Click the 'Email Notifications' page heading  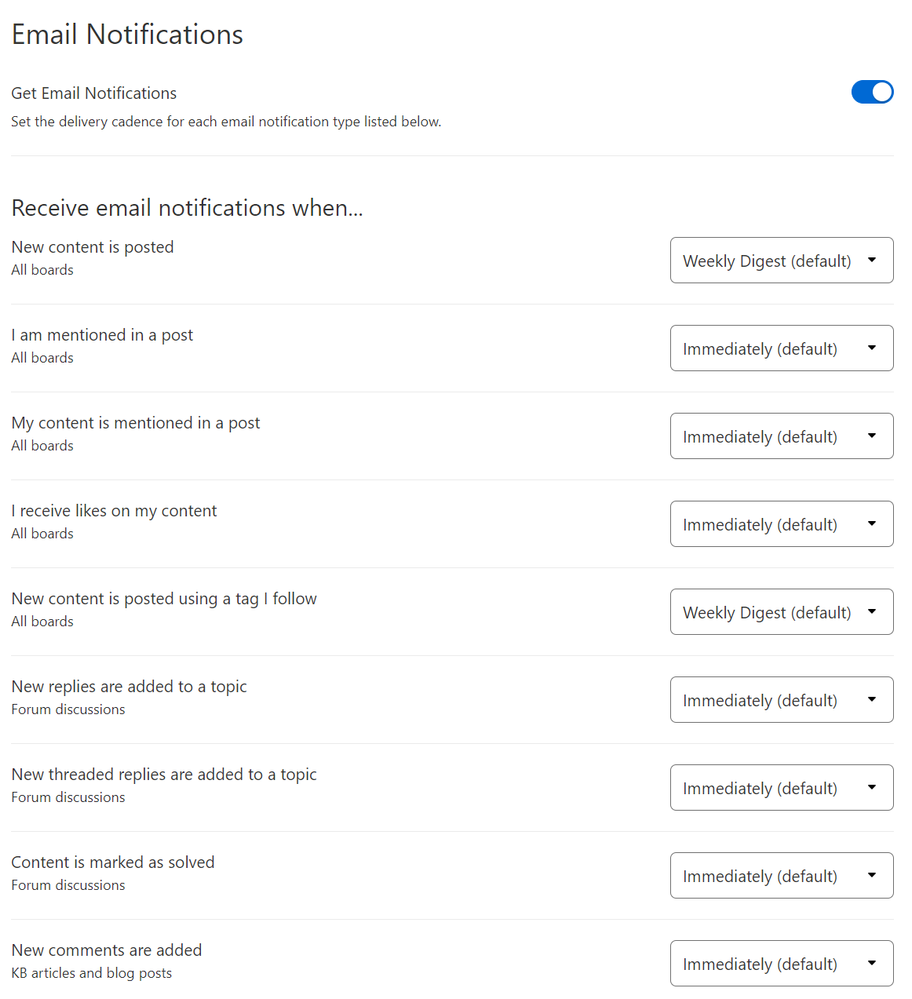127,34
